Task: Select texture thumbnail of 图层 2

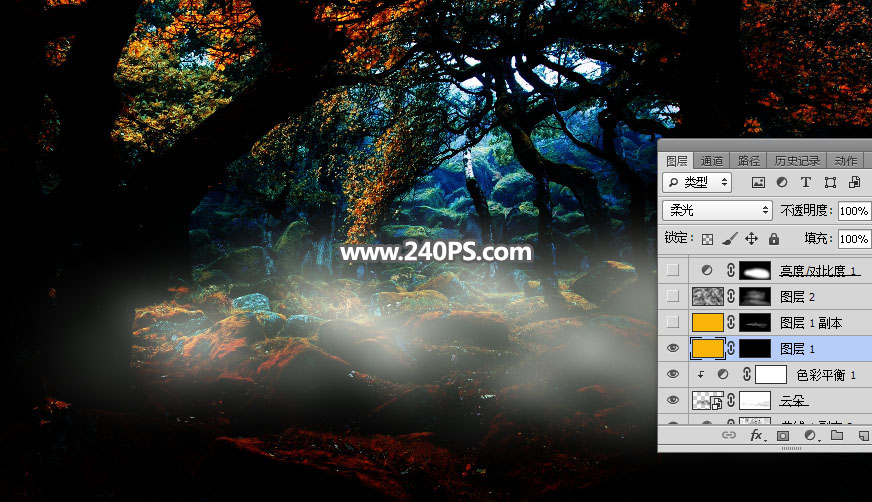Action: pyautogui.click(x=707, y=296)
